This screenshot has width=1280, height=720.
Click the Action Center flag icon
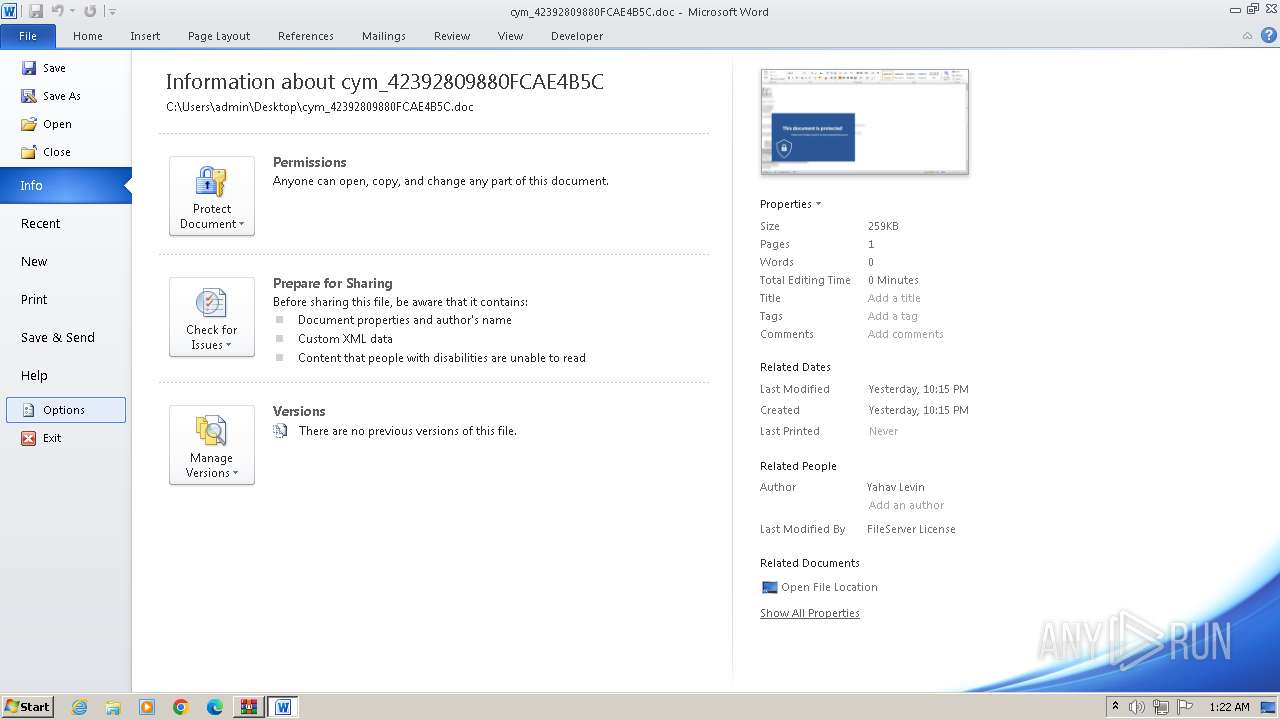click(1185, 707)
